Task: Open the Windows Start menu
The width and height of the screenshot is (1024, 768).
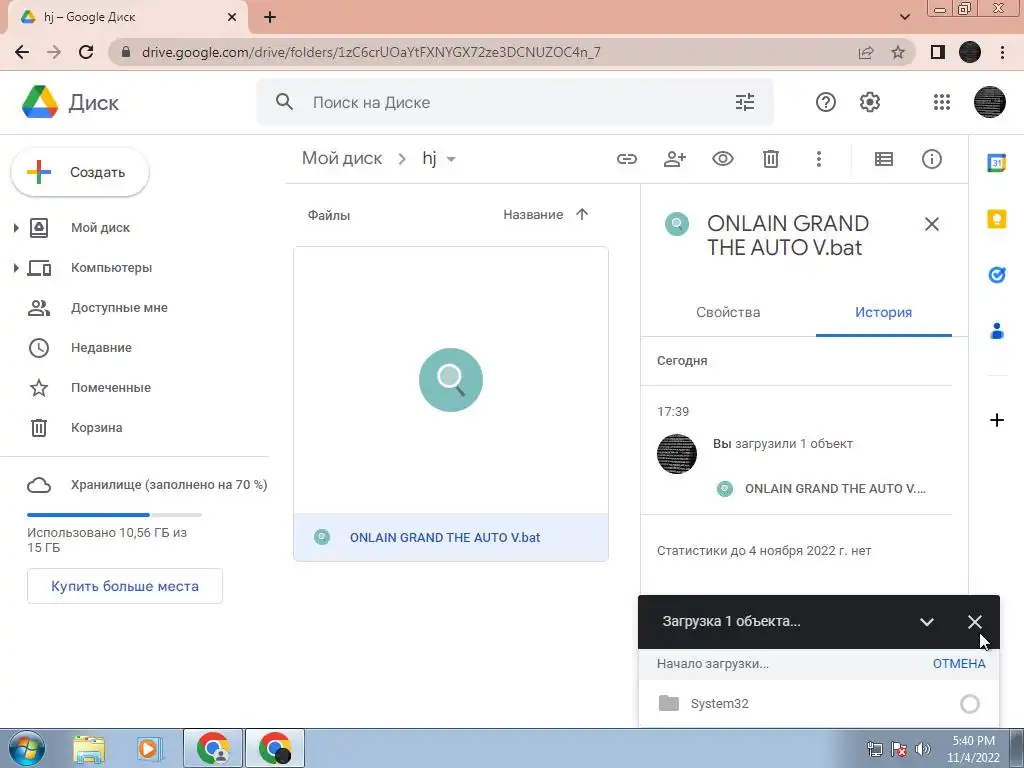Action: pos(27,748)
